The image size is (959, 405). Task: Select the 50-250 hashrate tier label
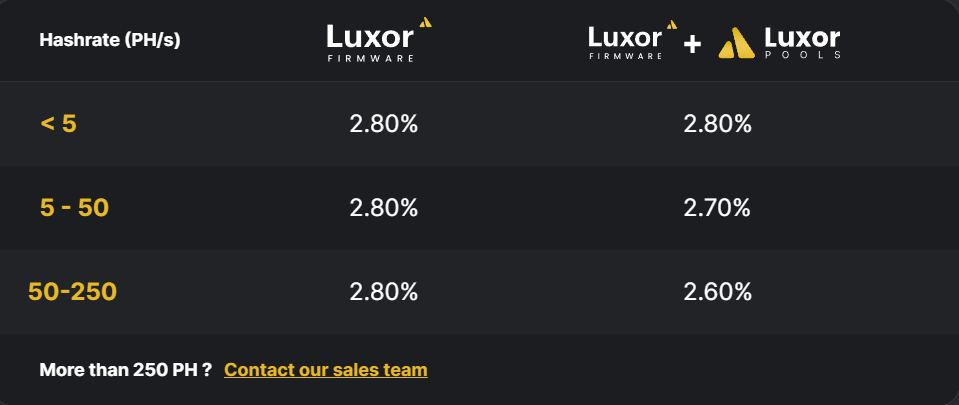pyautogui.click(x=72, y=292)
